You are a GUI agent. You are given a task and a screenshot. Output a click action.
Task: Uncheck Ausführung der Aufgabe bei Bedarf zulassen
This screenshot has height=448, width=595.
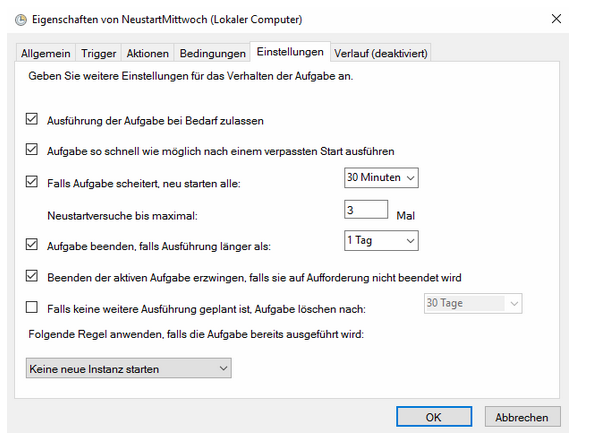click(x=32, y=119)
